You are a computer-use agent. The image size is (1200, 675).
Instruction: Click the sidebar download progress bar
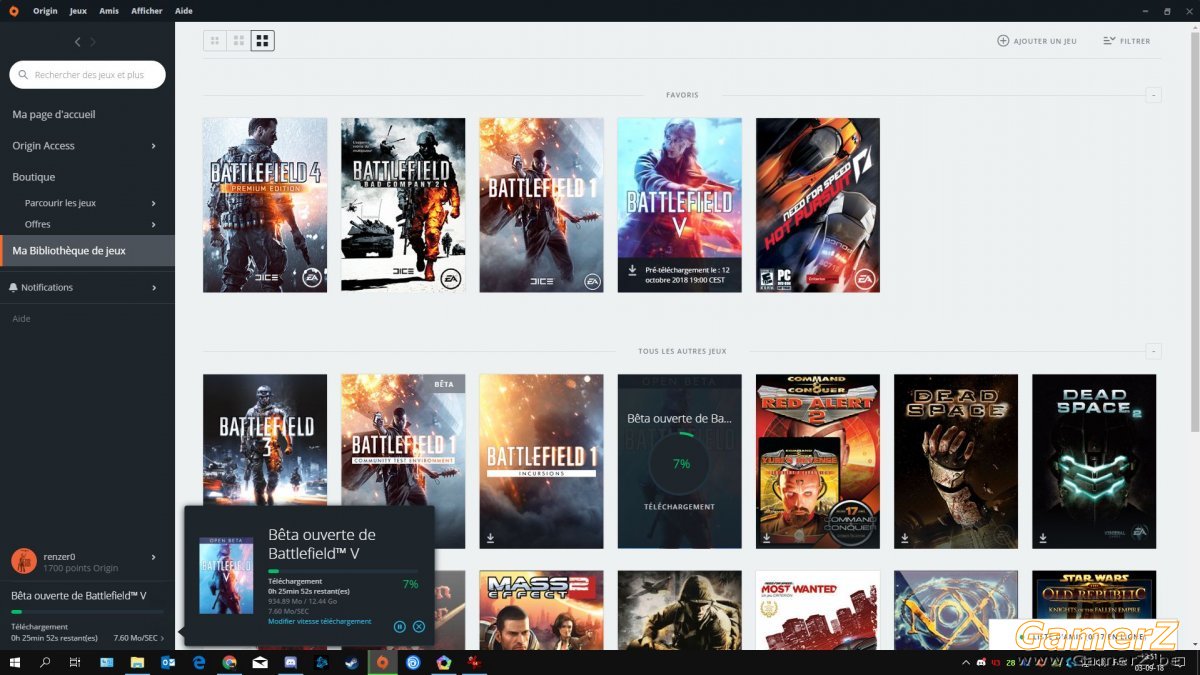(87, 611)
